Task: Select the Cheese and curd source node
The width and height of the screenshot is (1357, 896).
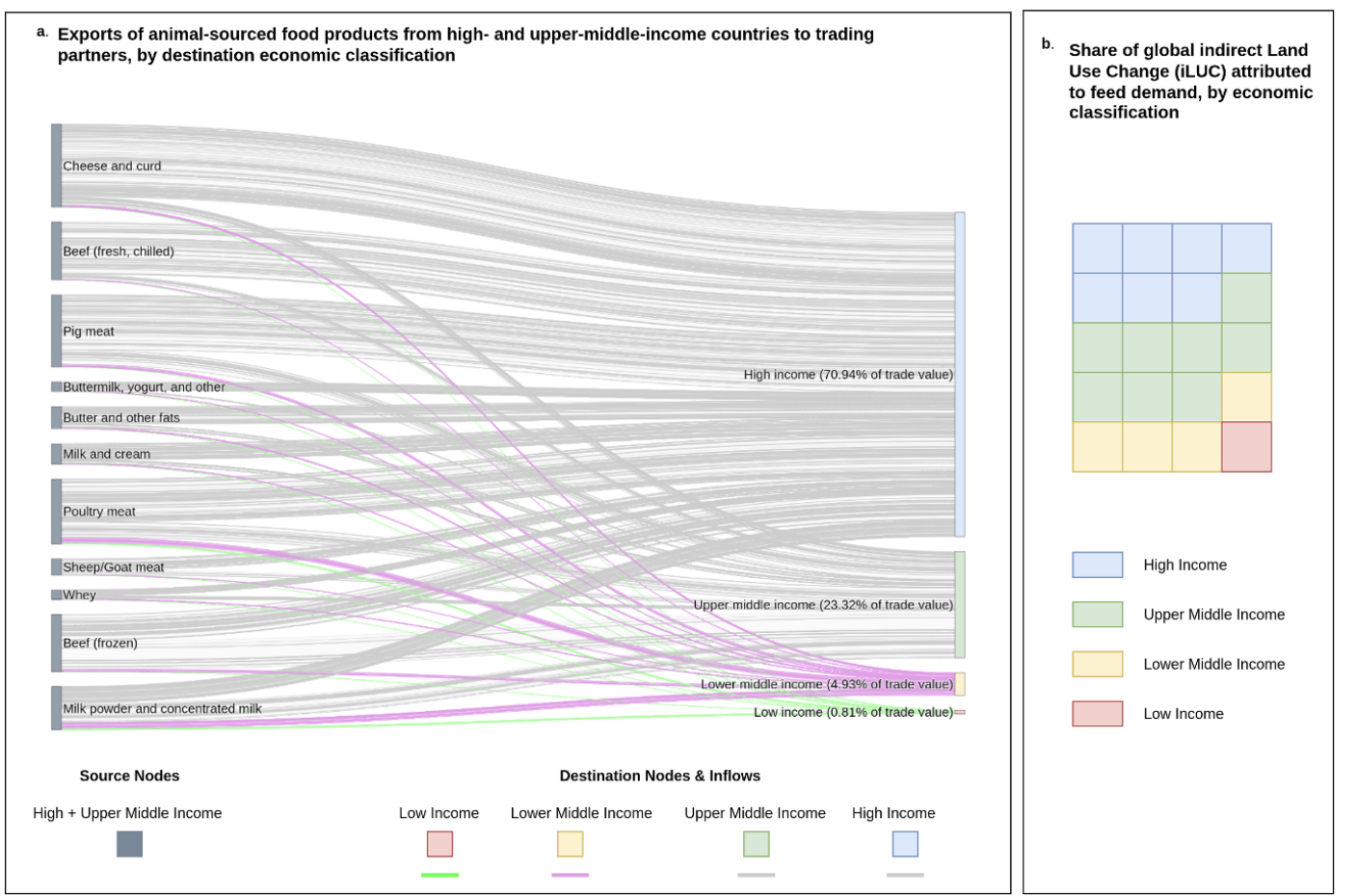Action: click(x=57, y=166)
